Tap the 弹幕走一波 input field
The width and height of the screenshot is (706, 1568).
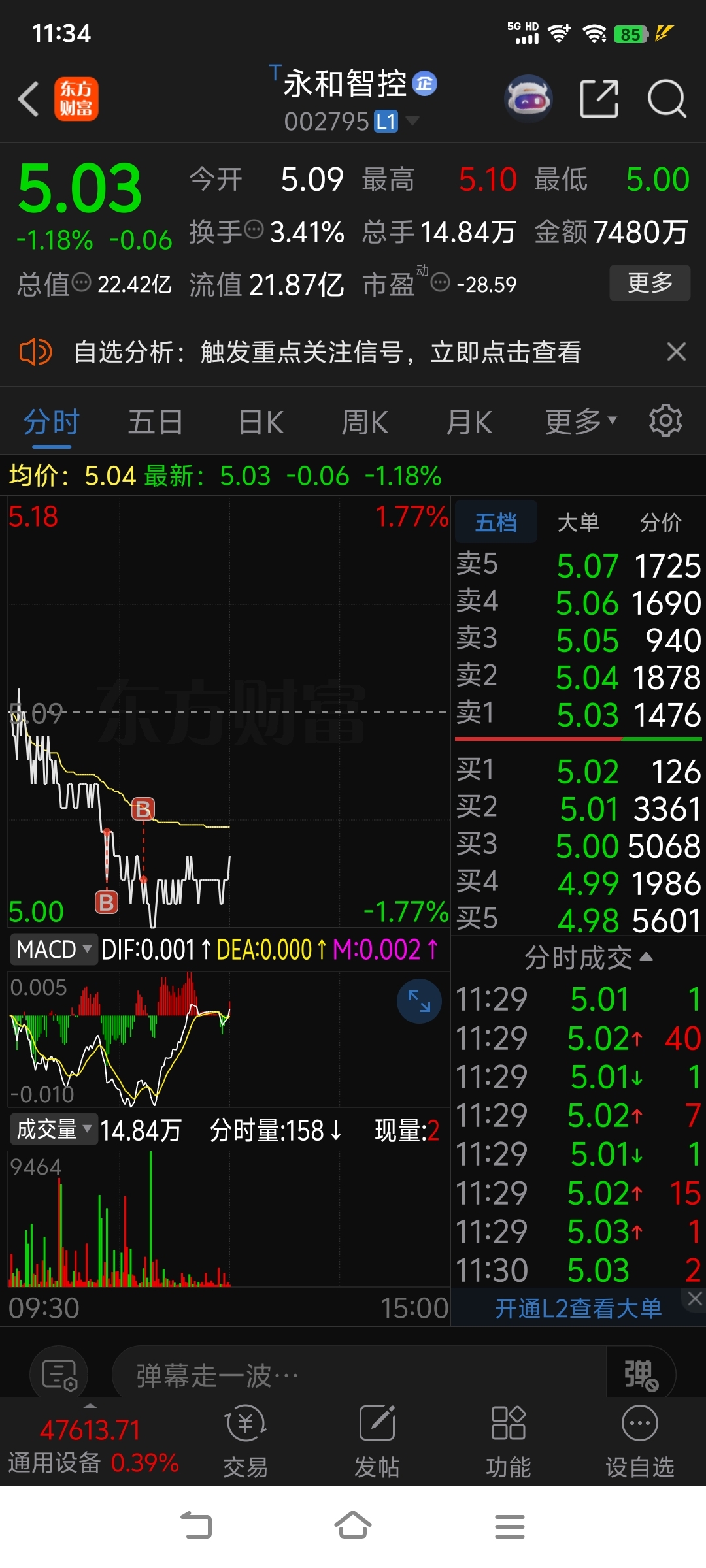pos(360,1376)
